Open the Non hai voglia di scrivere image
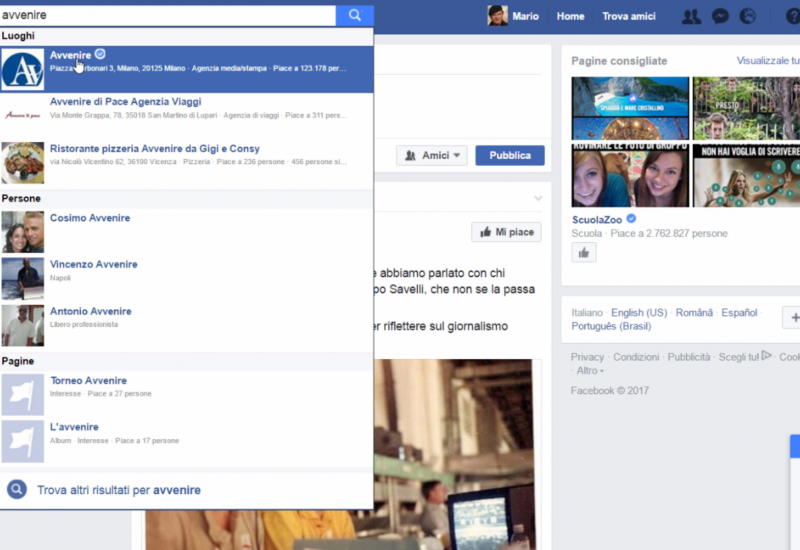800x550 pixels. tap(746, 176)
